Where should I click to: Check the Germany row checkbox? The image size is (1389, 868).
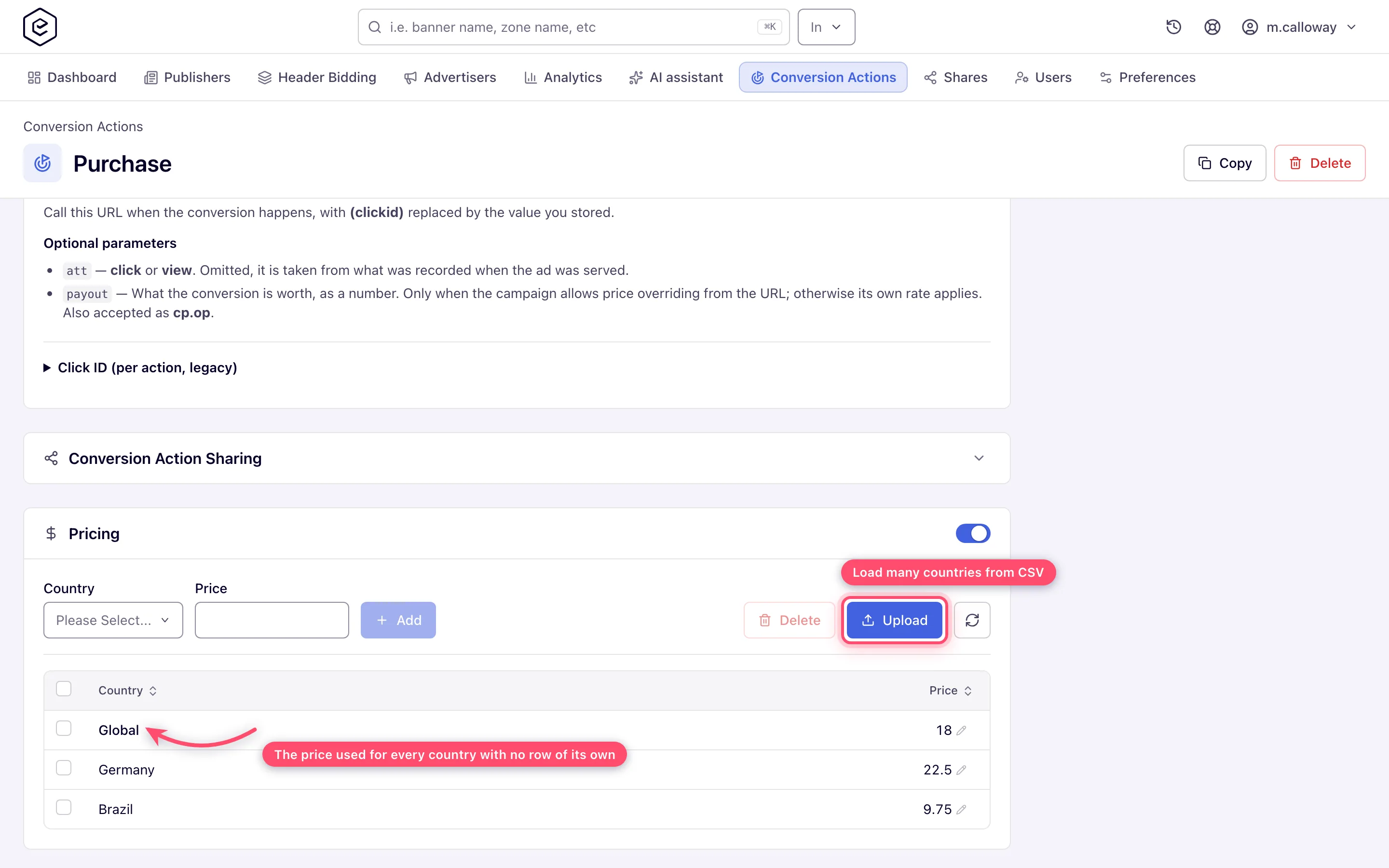[x=64, y=768]
